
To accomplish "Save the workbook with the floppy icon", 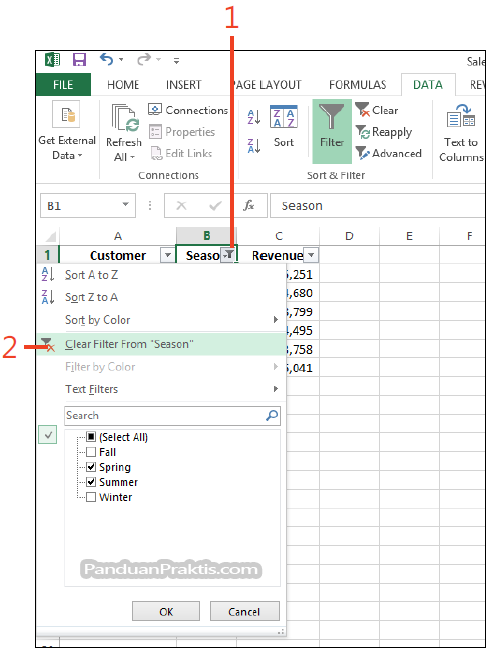I will [79, 60].
